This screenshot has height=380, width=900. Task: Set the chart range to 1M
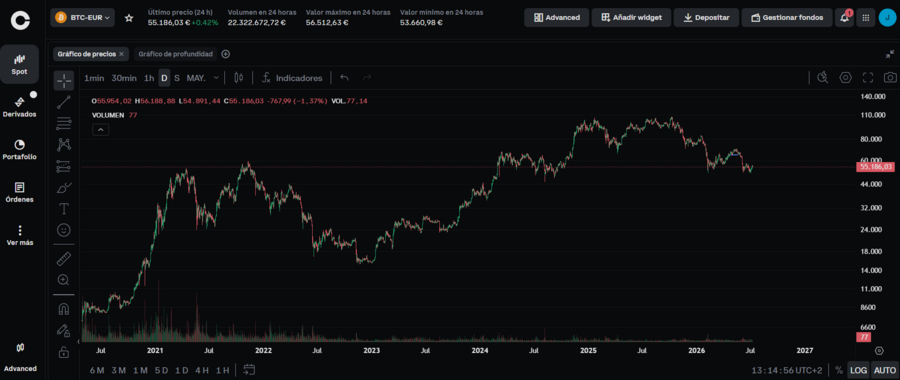coord(140,370)
